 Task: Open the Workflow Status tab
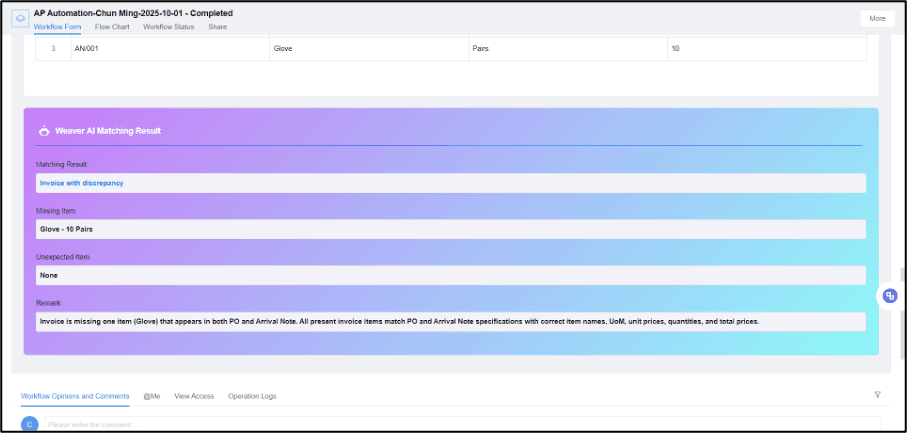point(169,27)
